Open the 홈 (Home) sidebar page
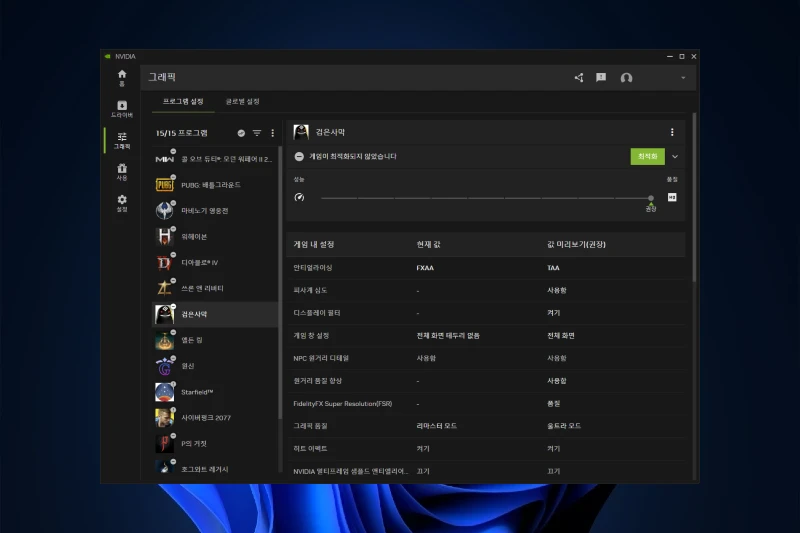 (122, 76)
